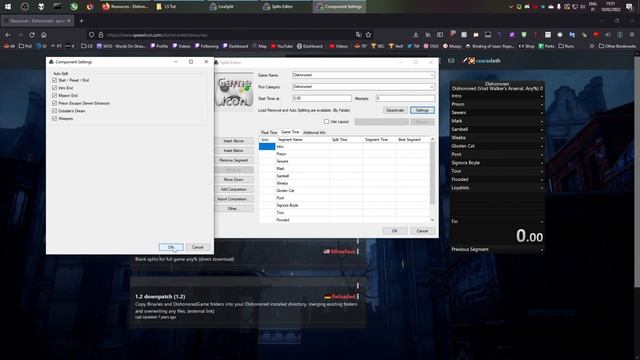This screenshot has height=360, width=640.
Task: Click the Deactivate button in Splits Editor
Action: (x=395, y=110)
